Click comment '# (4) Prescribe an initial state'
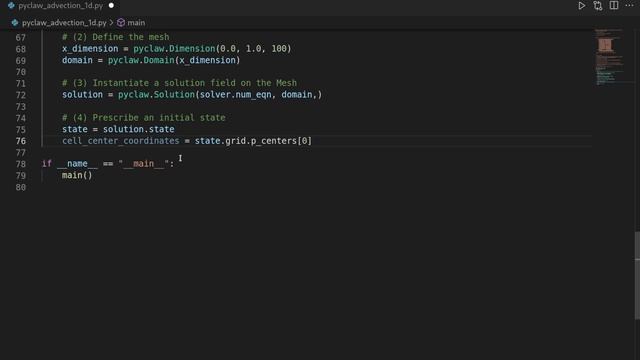 pos(144,118)
